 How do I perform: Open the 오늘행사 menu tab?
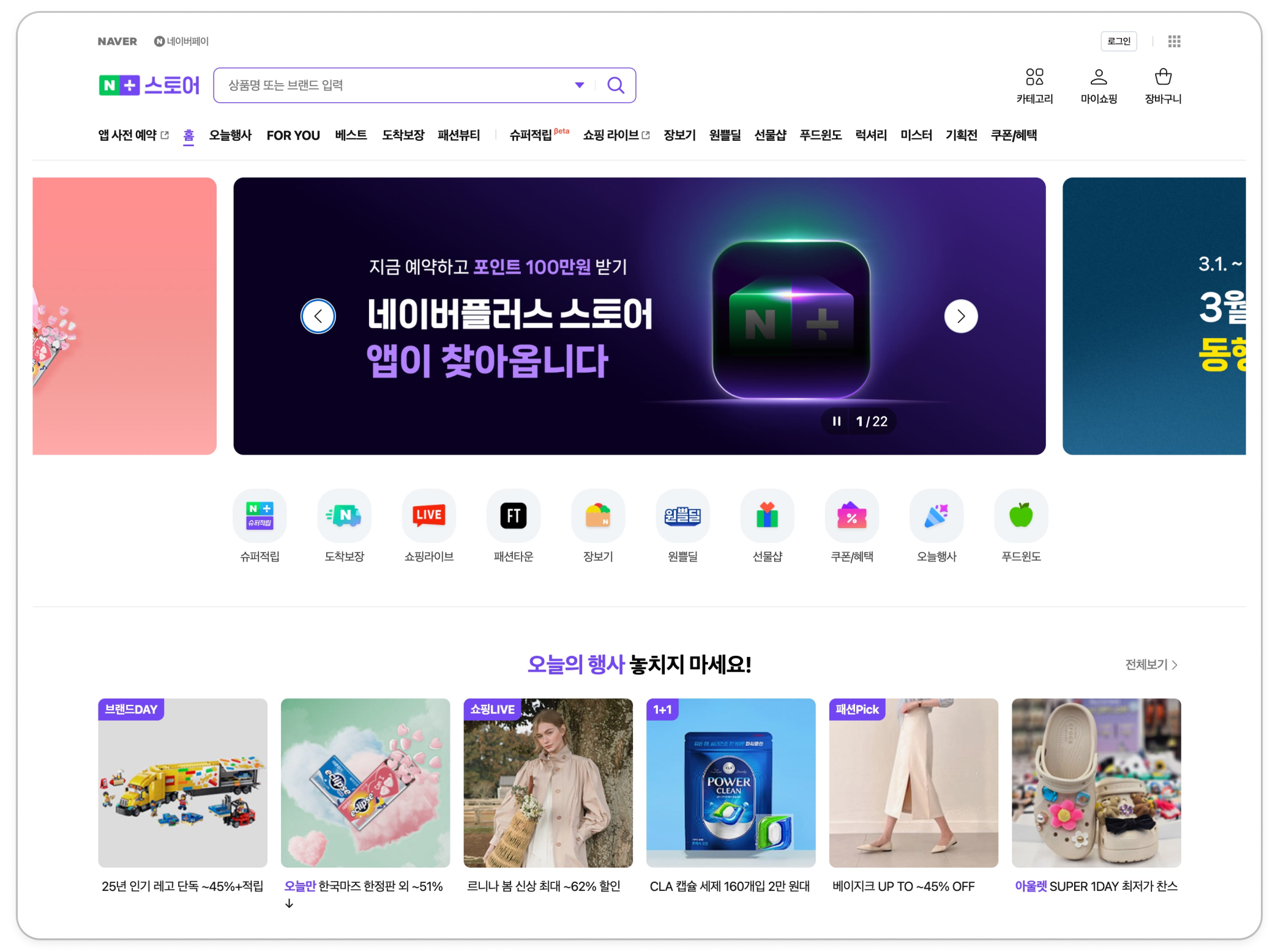click(230, 135)
